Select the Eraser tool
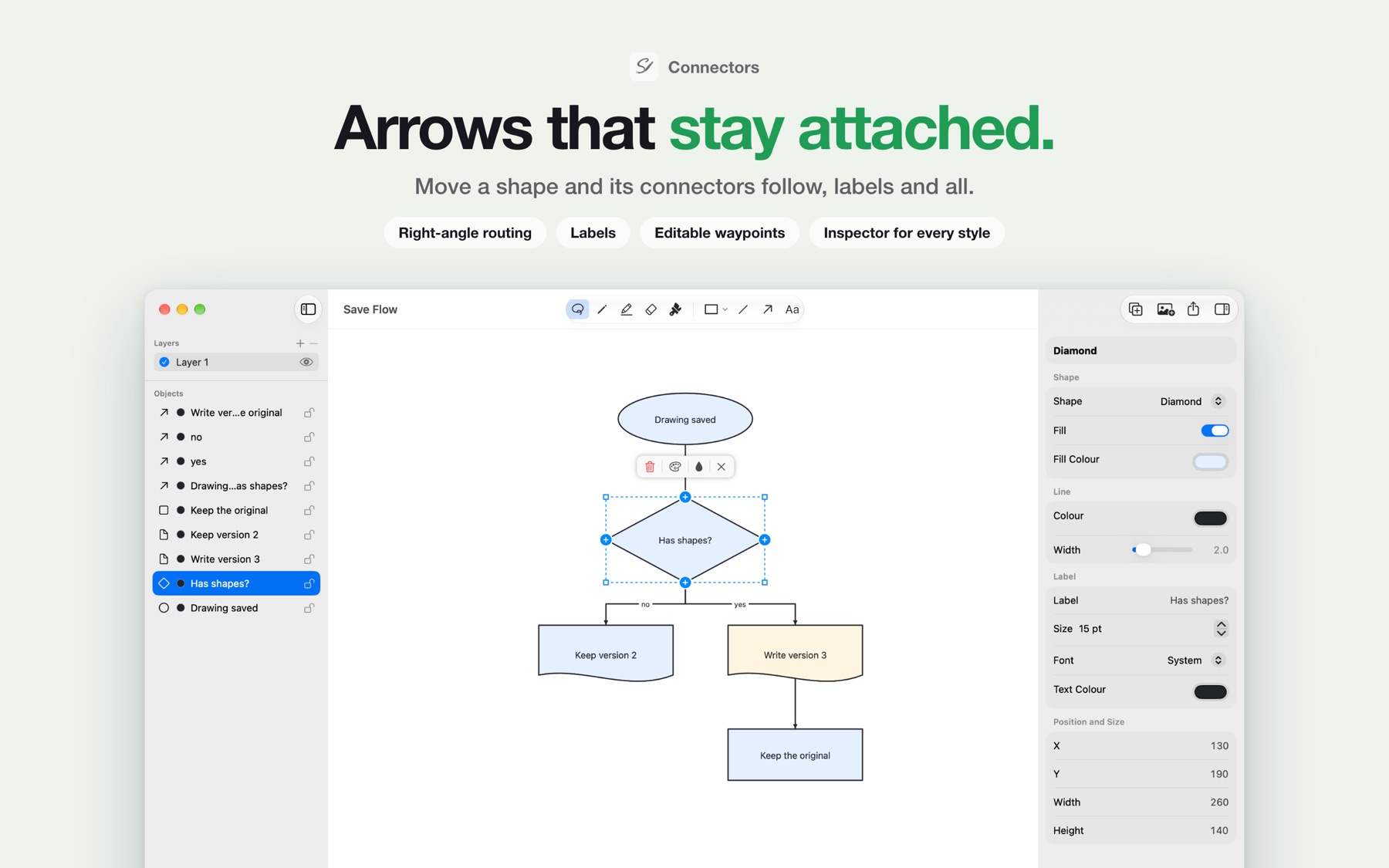The width and height of the screenshot is (1389, 868). point(651,309)
